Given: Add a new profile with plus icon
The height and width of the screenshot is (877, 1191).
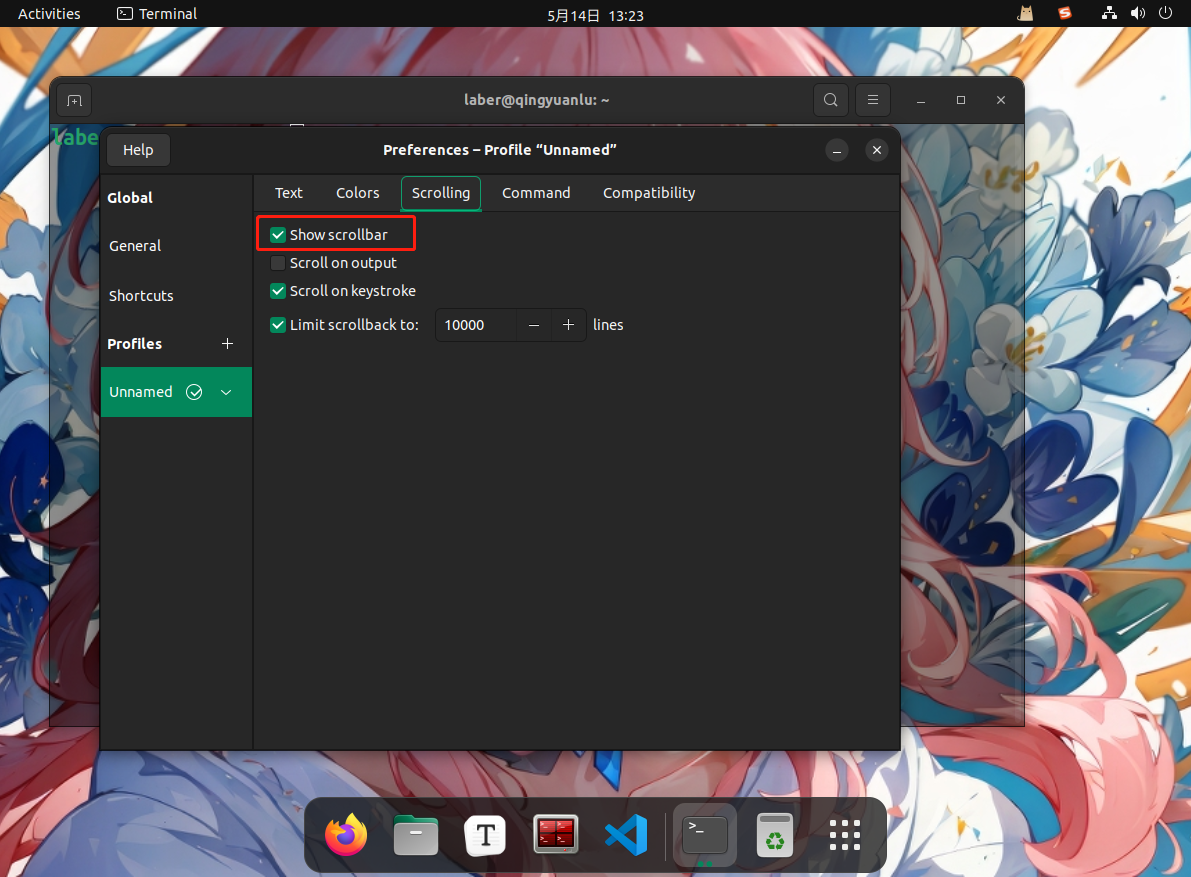Looking at the screenshot, I should (227, 344).
